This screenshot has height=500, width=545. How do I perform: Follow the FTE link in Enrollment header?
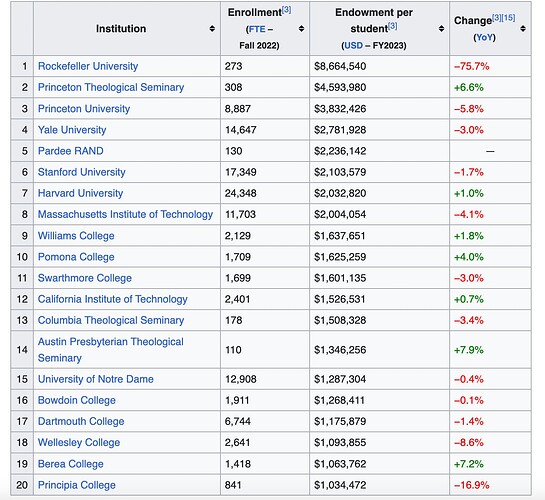click(x=257, y=29)
